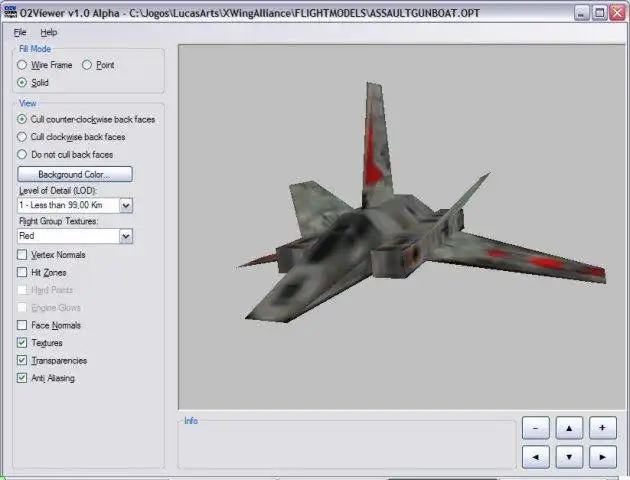Viewport: 630px width, 480px height.
Task: Minimize the O2Viewer window
Action: [581, 13]
